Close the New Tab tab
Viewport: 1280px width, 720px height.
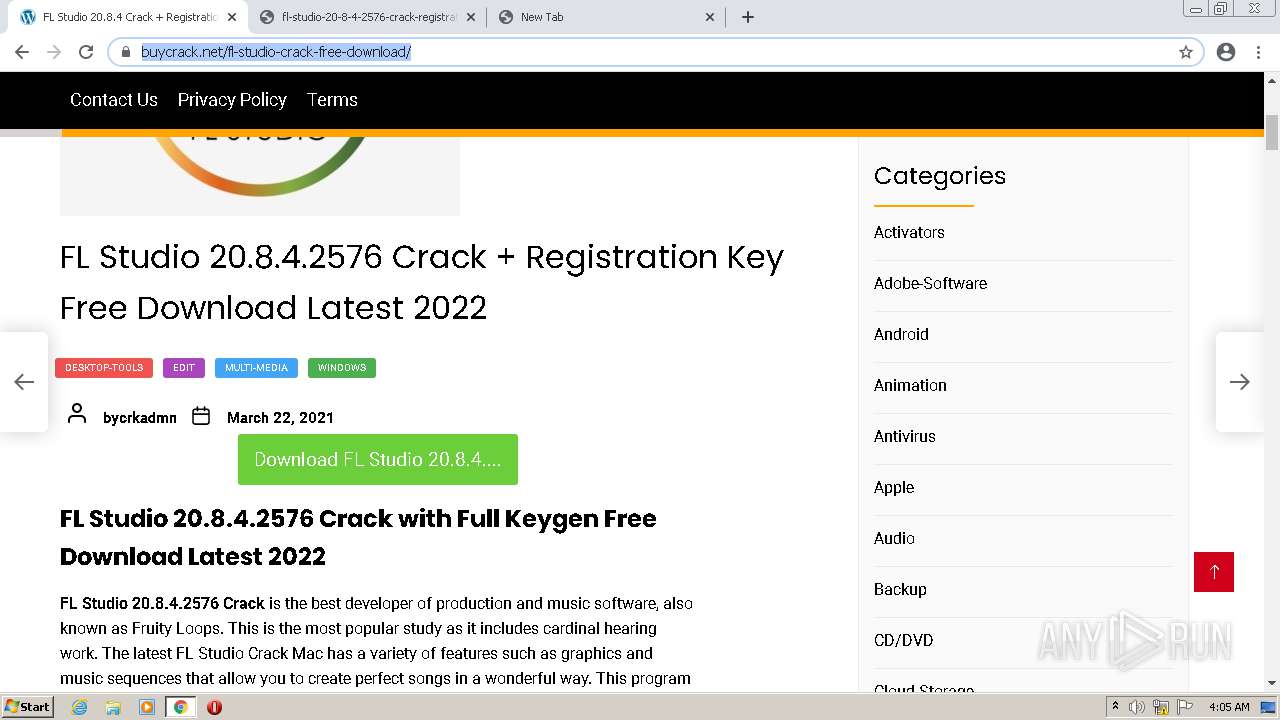click(x=710, y=17)
